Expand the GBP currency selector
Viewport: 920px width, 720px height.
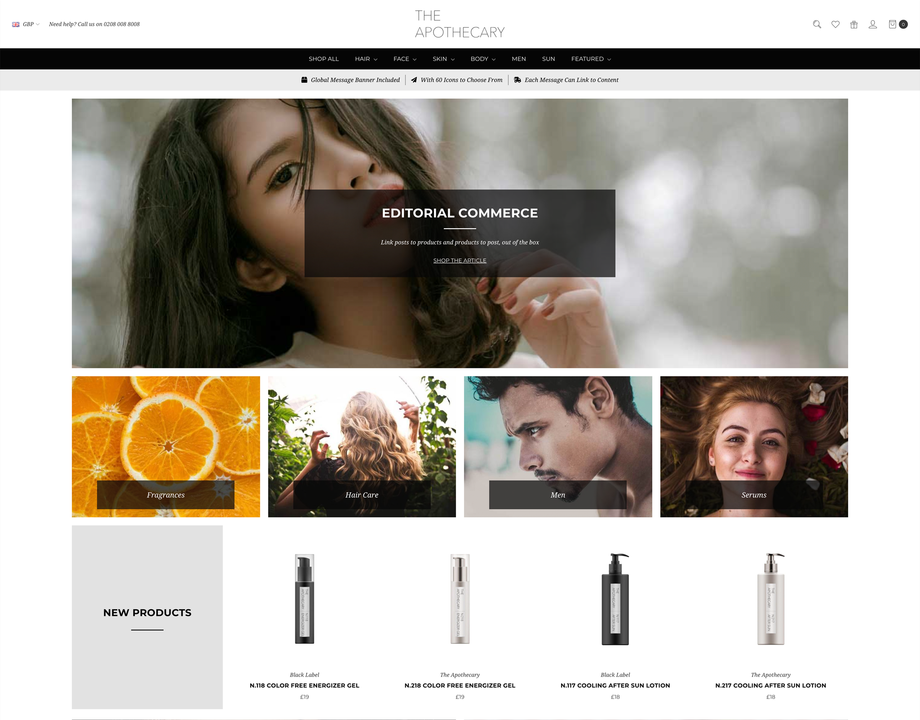[x=27, y=24]
